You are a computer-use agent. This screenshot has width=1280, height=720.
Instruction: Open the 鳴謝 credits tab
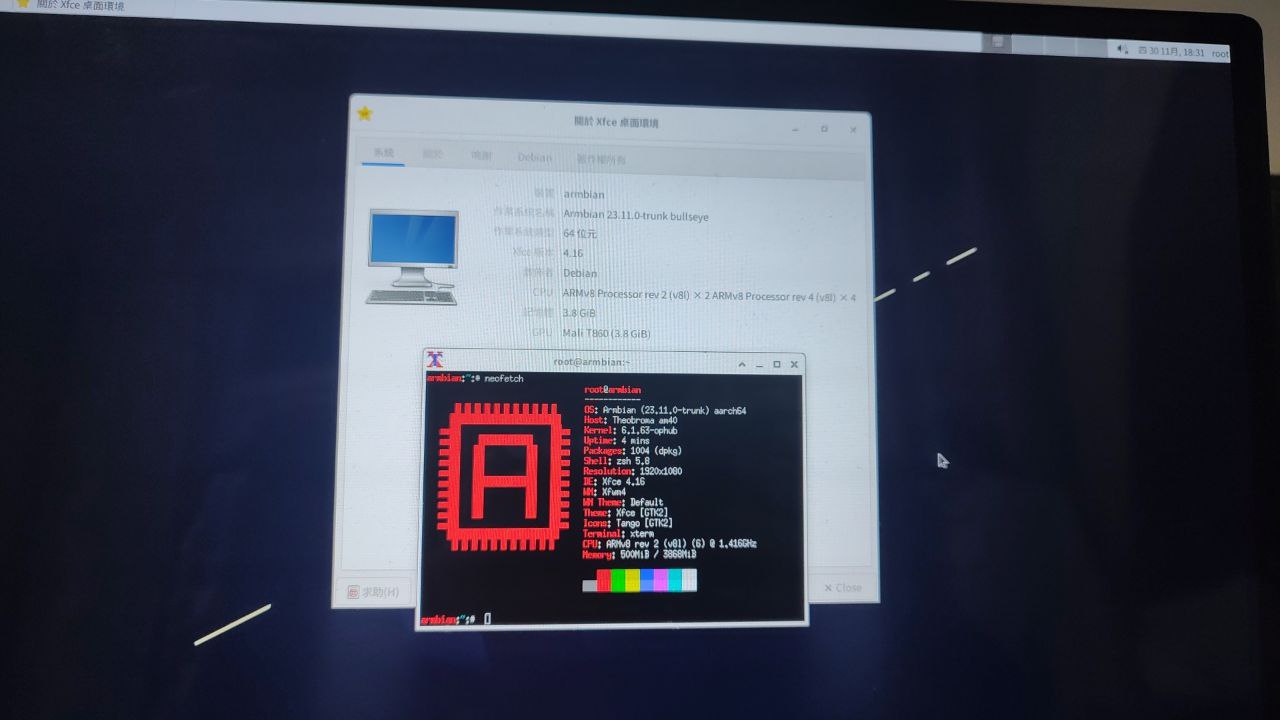(482, 156)
